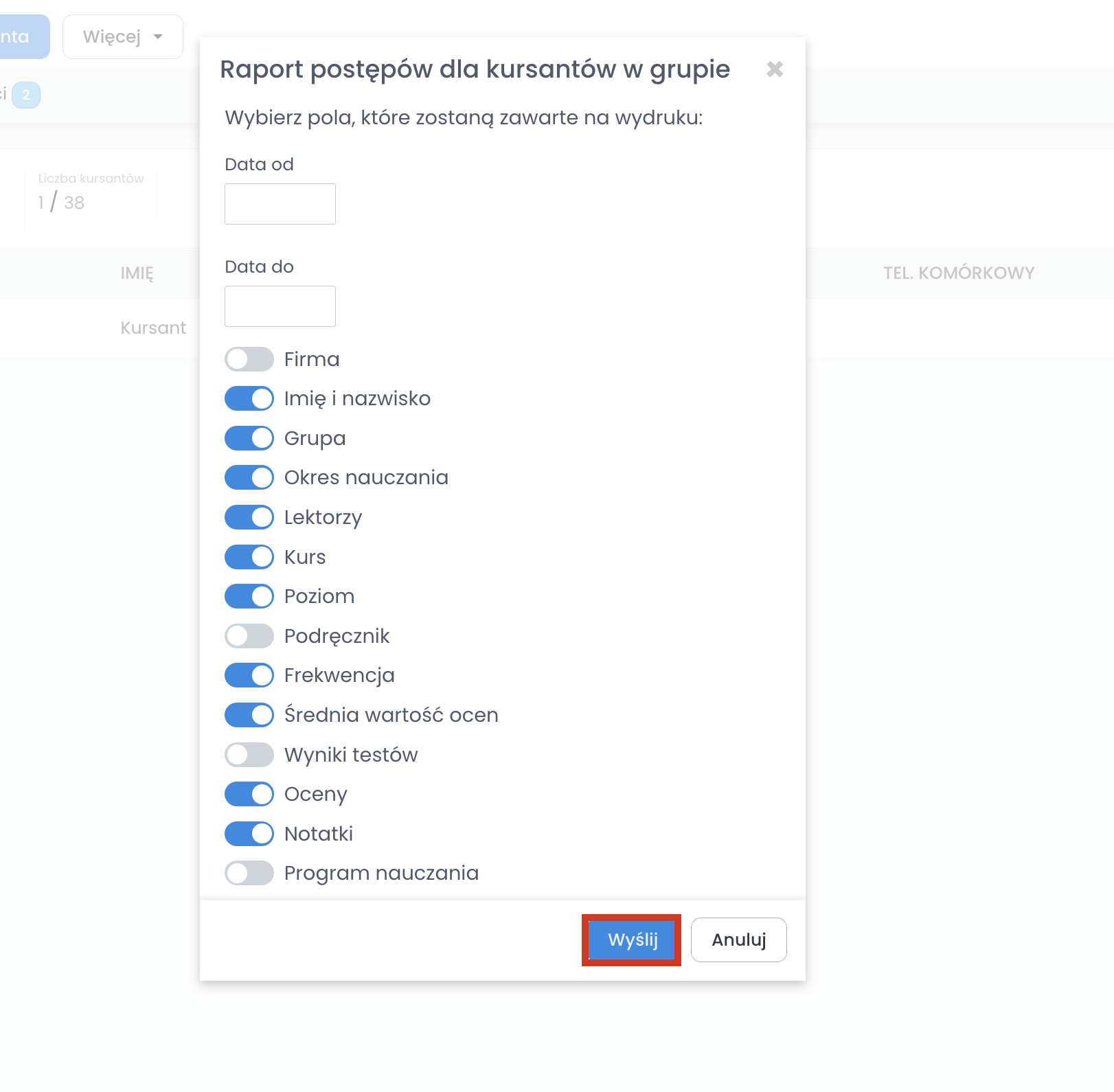
Task: Enable the Program nauczania toggle
Action: coord(249,873)
